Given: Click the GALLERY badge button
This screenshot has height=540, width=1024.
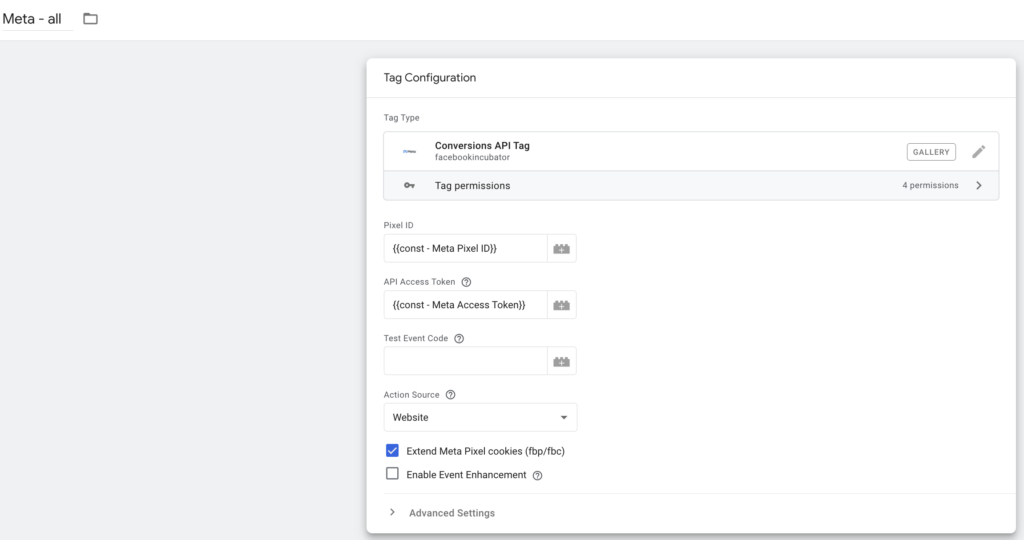Looking at the screenshot, I should pos(930,152).
